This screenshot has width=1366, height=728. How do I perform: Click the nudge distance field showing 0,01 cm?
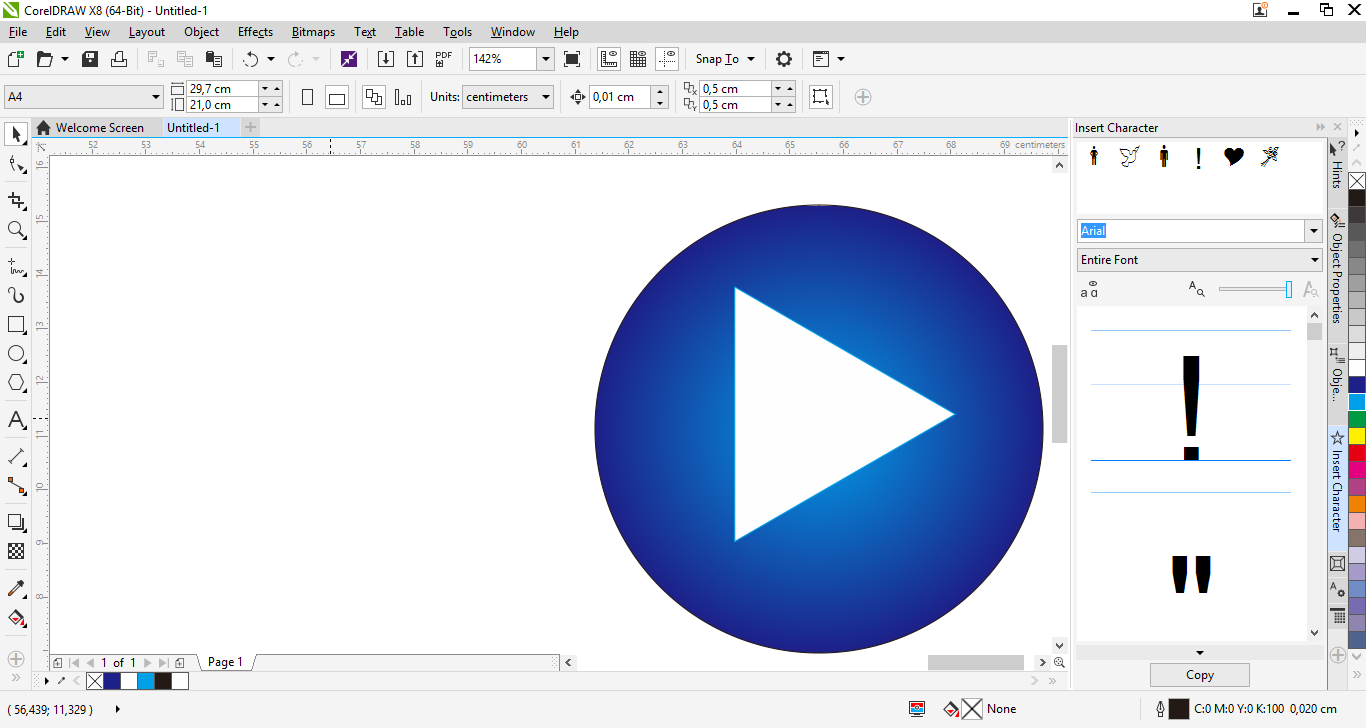pyautogui.click(x=619, y=97)
